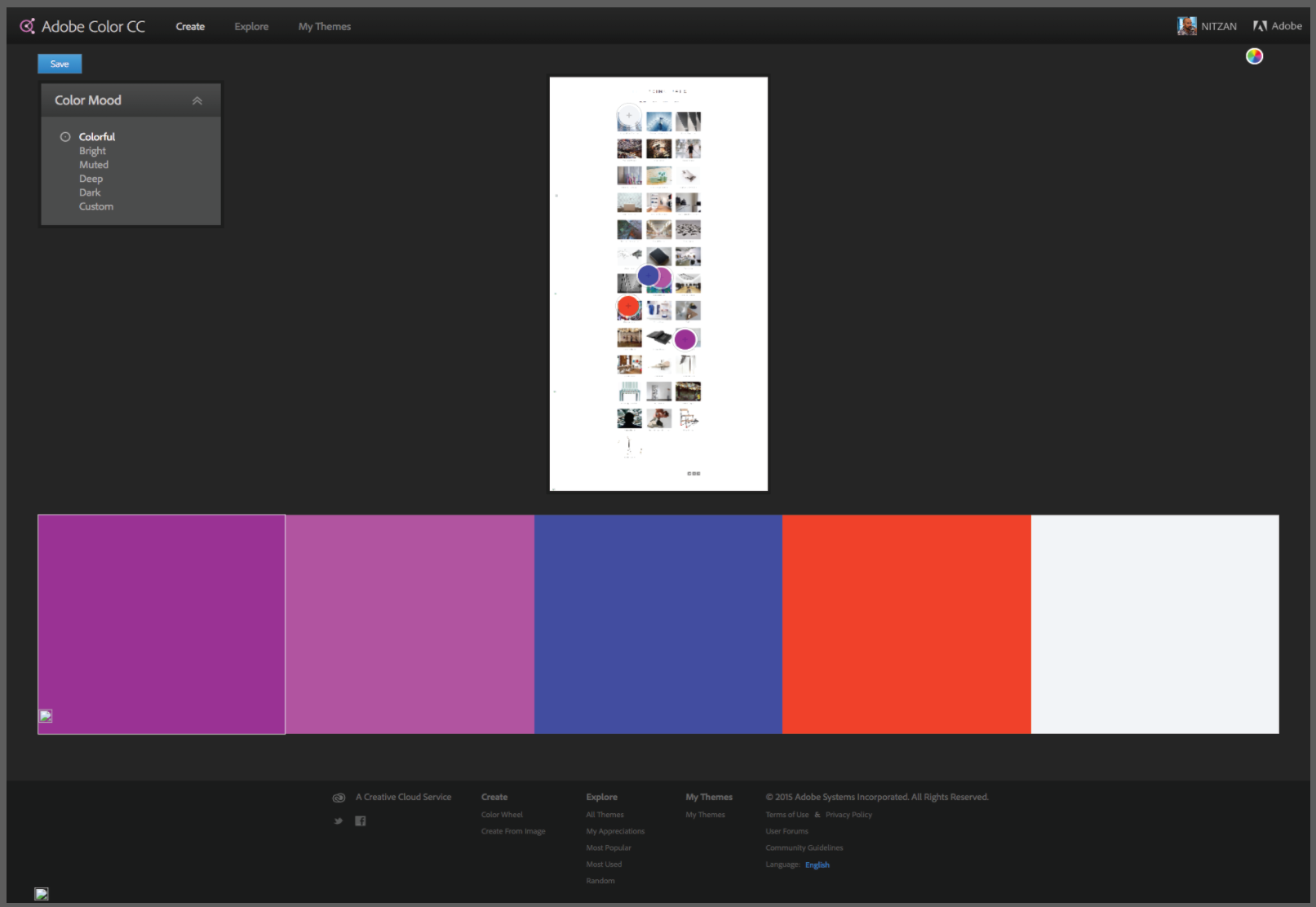Screen dimensions: 1316x907
Task: Click the Adobe logo in the header
Action: 1278,26
